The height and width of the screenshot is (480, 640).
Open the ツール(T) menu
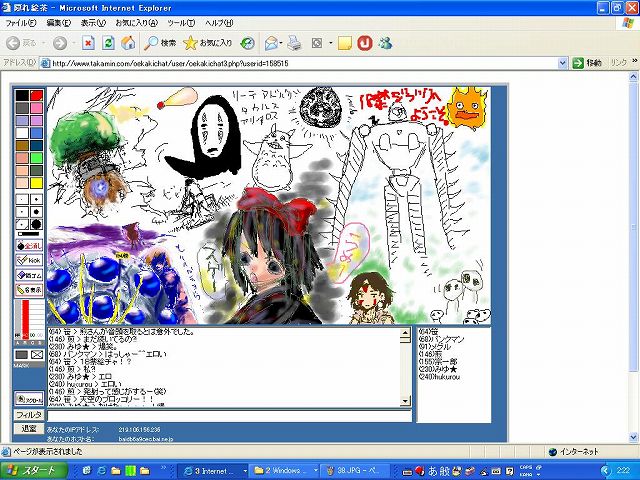click(x=181, y=23)
